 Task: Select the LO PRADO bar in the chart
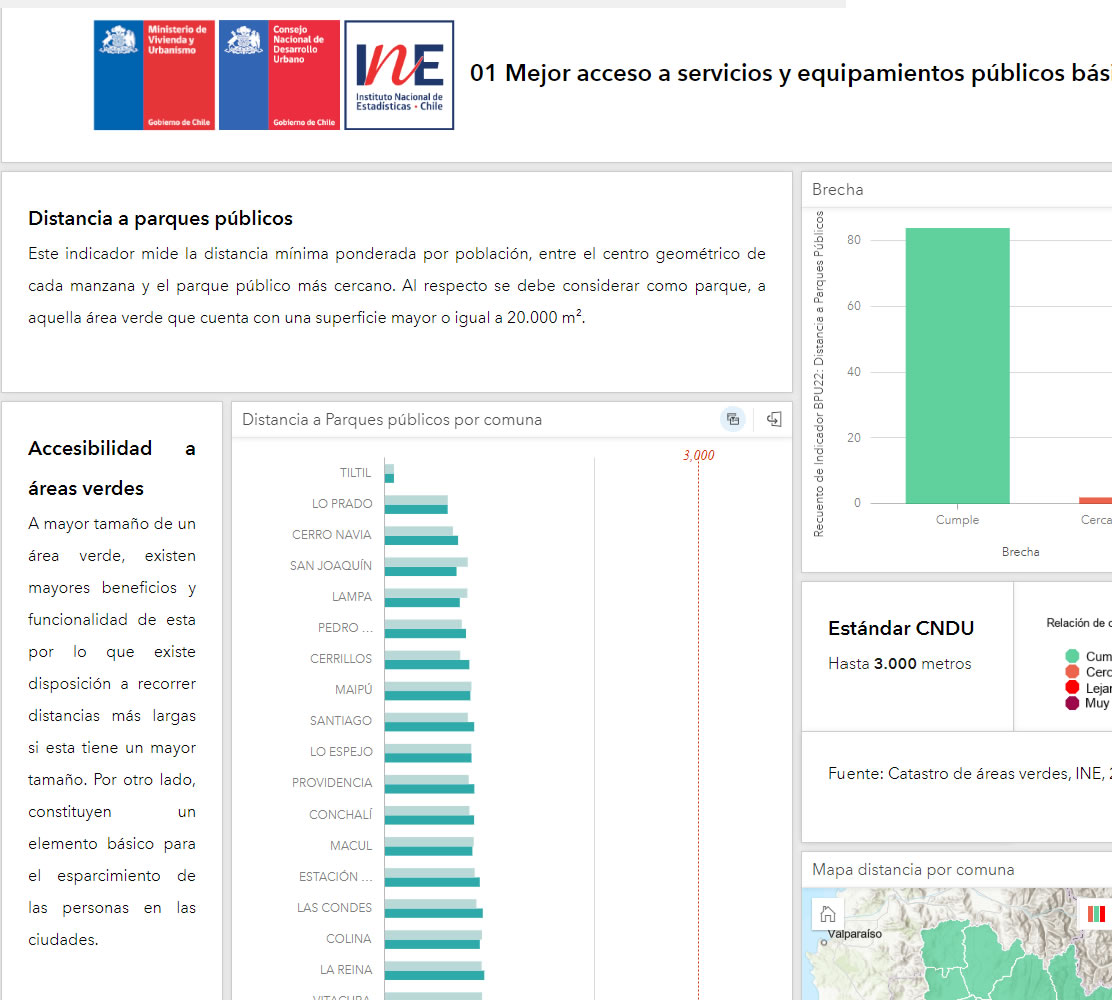coord(416,504)
